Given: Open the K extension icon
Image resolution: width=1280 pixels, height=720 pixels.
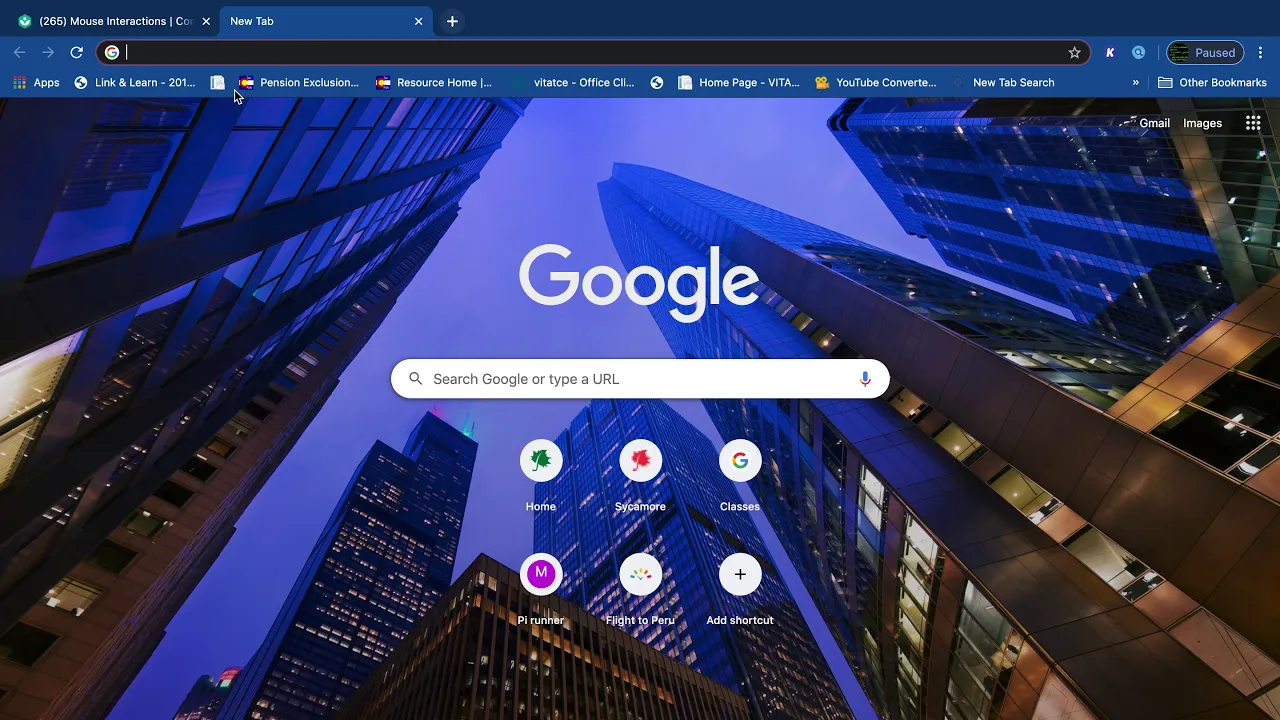Looking at the screenshot, I should coord(1110,52).
